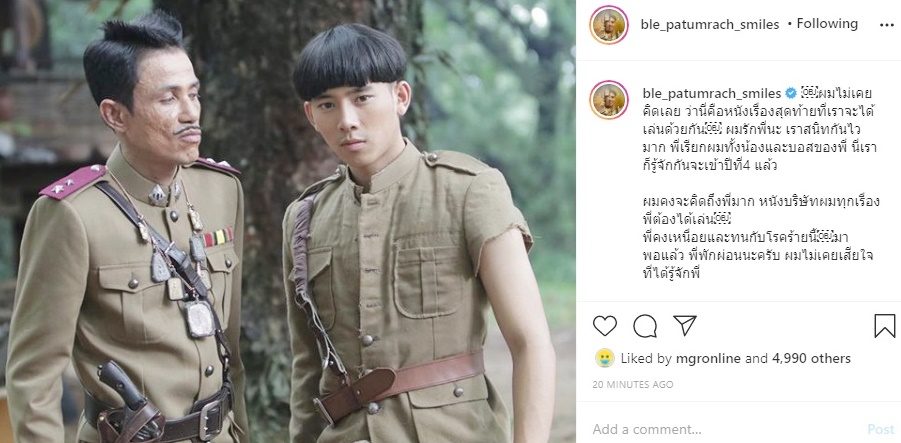The image size is (901, 443).
Task: Share post via paper plane icon
Action: [685, 325]
